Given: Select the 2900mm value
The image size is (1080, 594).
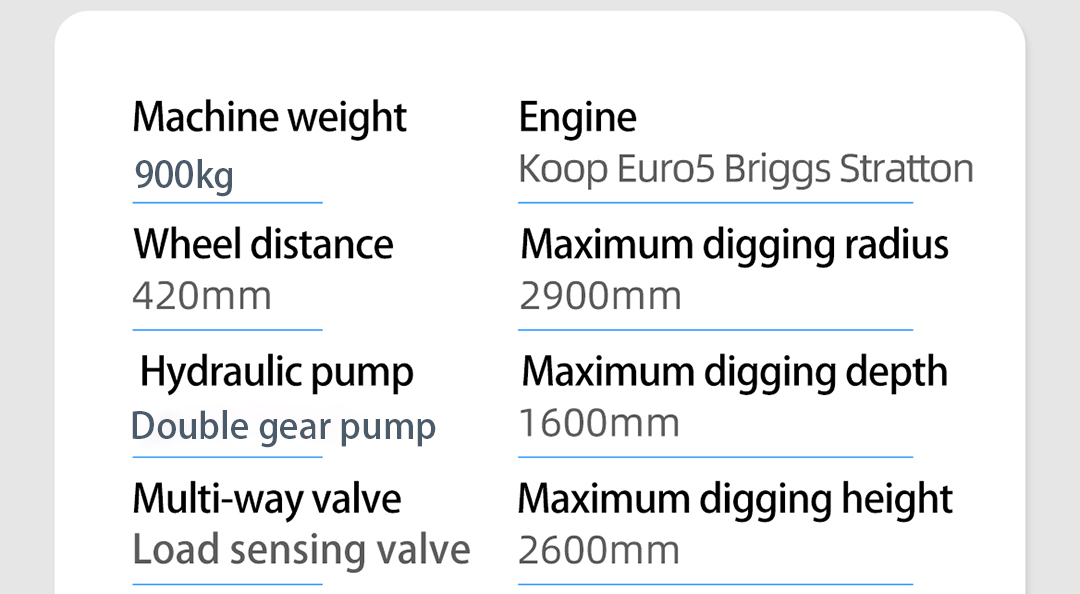Looking at the screenshot, I should click(x=600, y=296).
